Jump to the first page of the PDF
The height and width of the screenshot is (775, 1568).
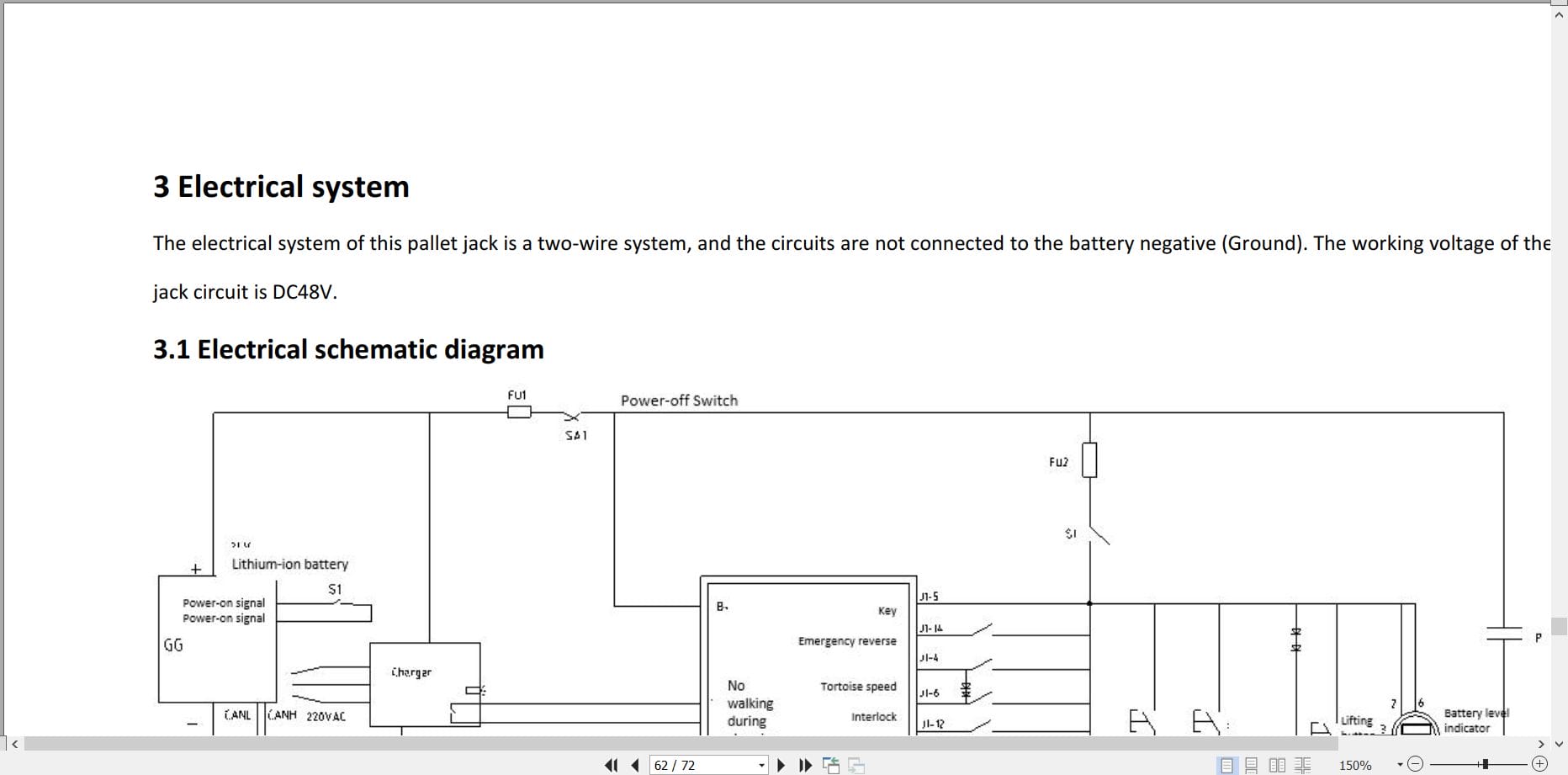(x=610, y=765)
